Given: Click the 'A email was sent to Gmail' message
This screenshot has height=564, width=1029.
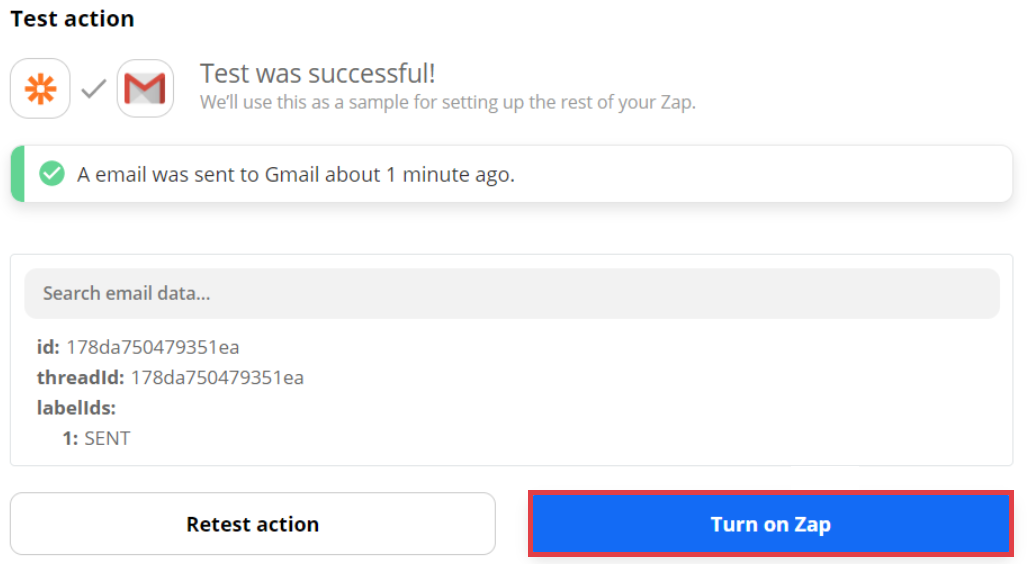Looking at the screenshot, I should (x=296, y=174).
